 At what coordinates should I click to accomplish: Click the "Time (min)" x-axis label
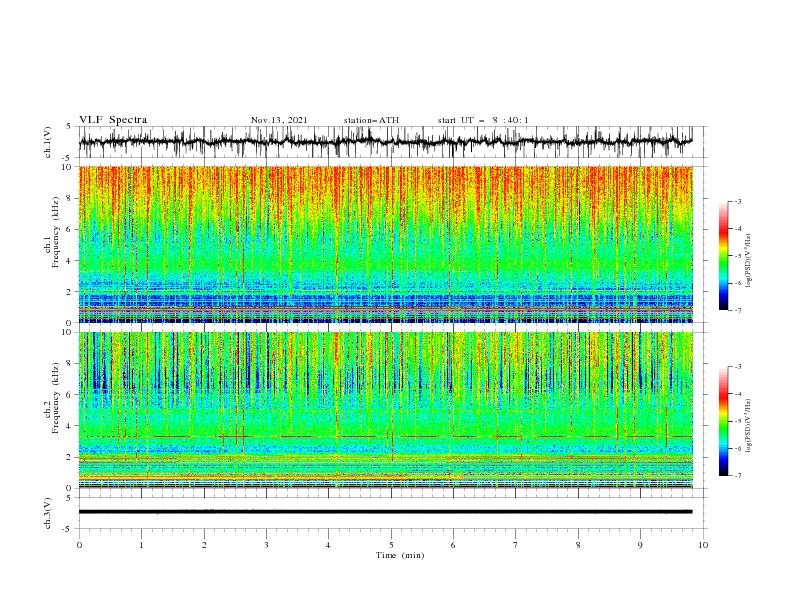pos(400,555)
